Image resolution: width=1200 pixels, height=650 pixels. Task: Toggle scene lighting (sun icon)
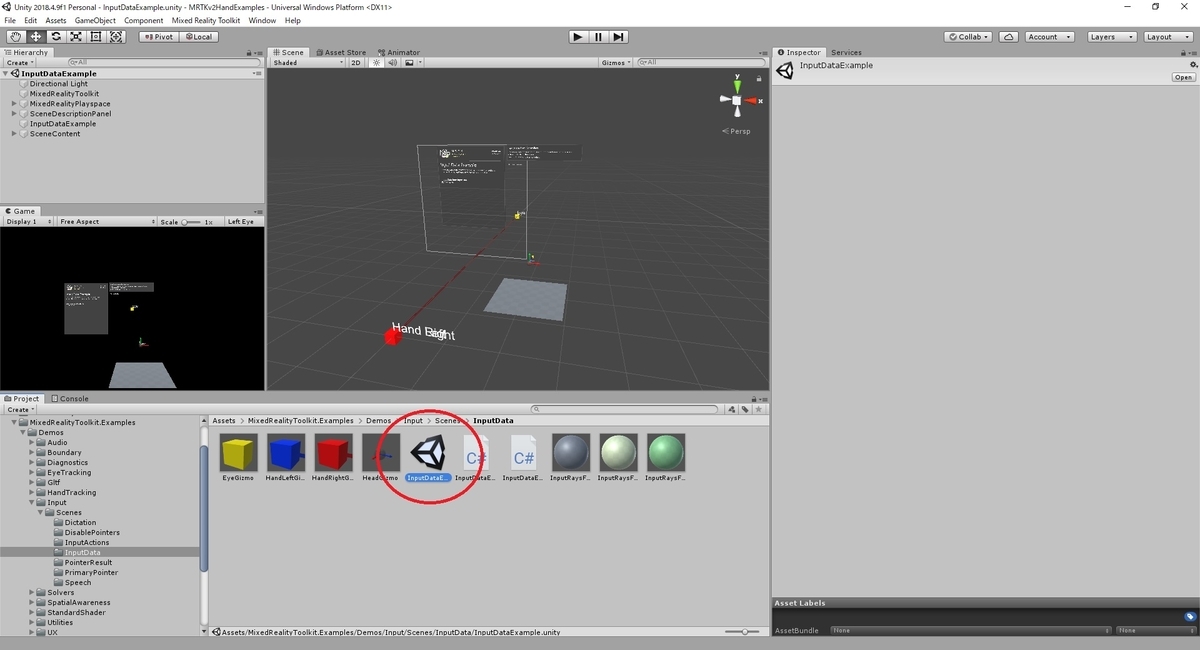click(x=377, y=62)
